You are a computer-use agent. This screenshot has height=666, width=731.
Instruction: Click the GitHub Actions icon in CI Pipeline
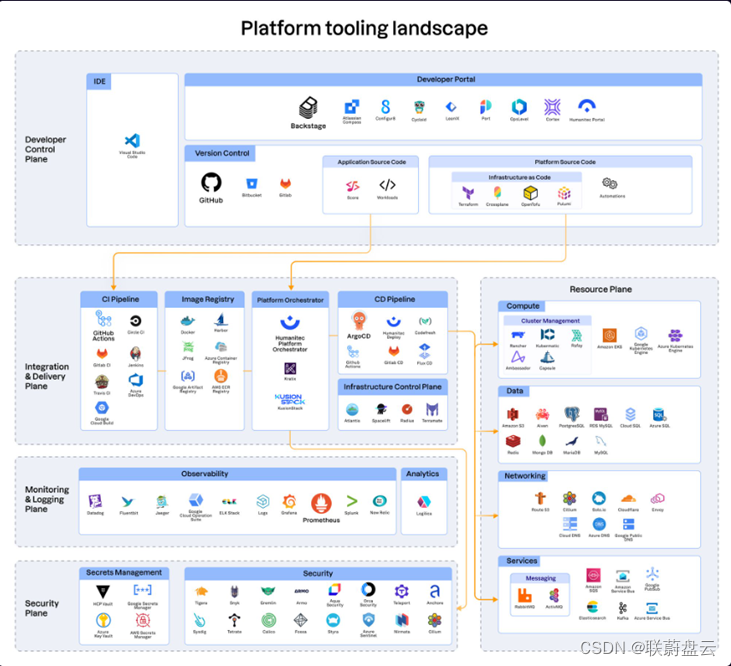click(x=103, y=319)
